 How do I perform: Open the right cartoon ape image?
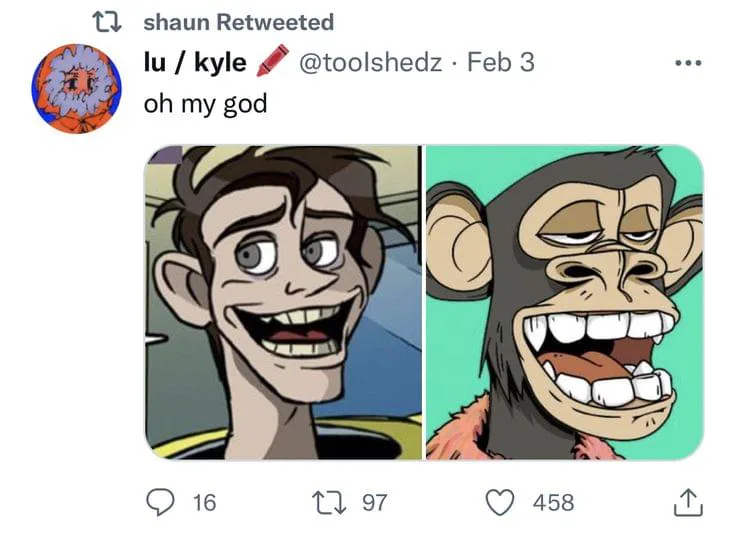565,302
